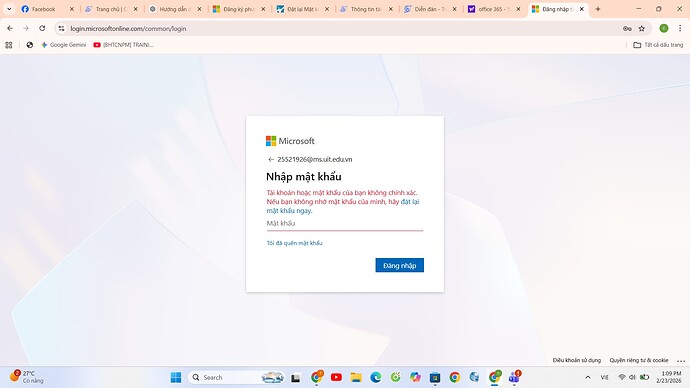This screenshot has height=388, width=690.
Task: Open Task View on the taskbar
Action: pos(296,377)
